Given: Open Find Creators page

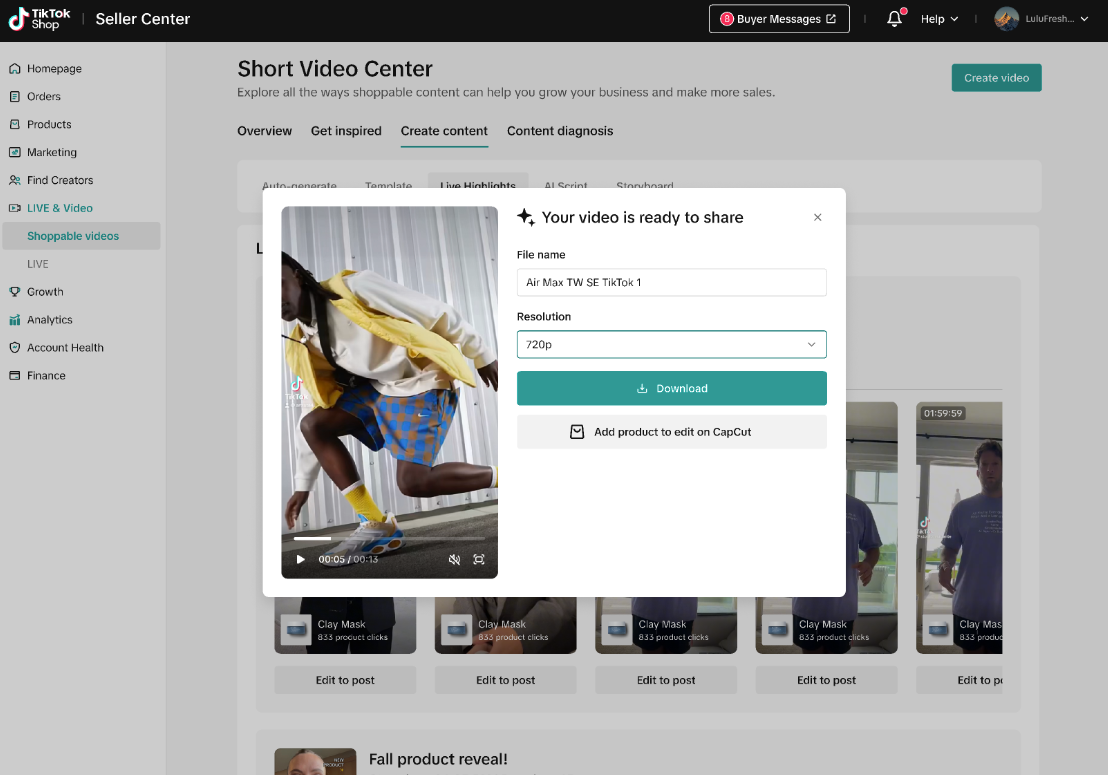Looking at the screenshot, I should point(60,180).
